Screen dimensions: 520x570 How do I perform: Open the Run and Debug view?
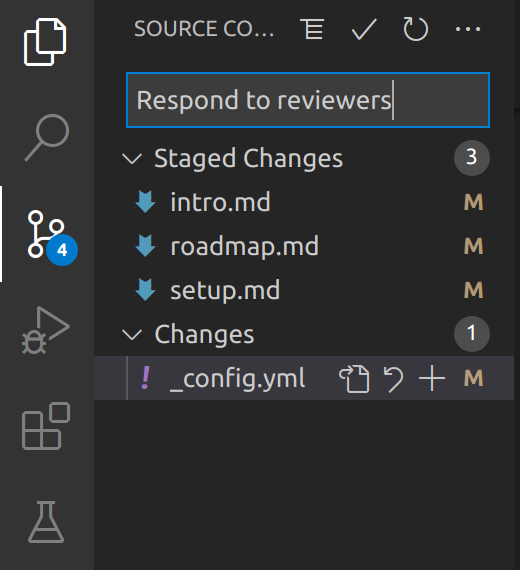[x=46, y=330]
